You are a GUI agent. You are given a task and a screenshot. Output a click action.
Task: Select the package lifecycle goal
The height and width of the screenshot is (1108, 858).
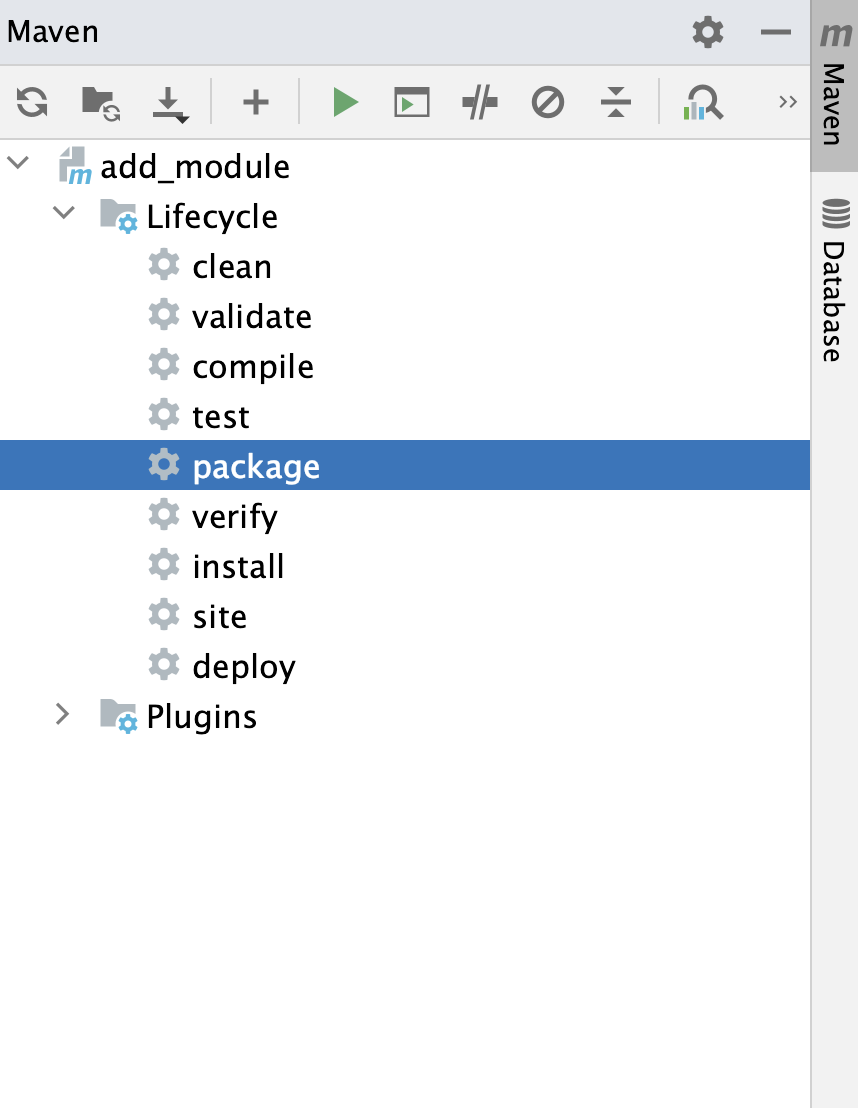(x=405, y=465)
